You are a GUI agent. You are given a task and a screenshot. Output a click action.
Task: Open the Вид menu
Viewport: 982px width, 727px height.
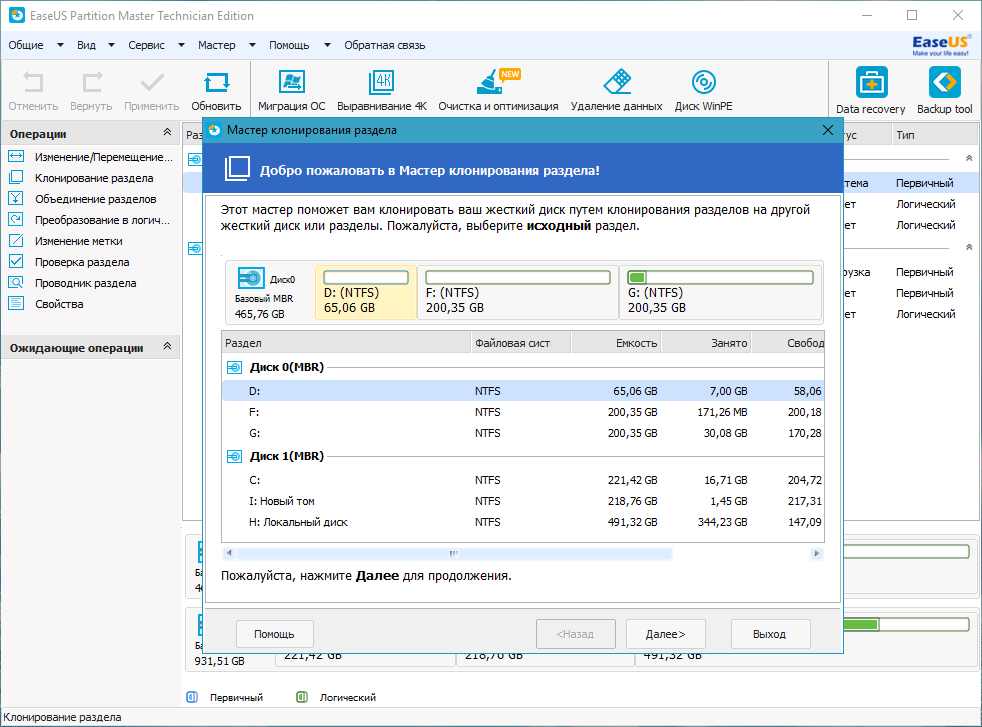coord(86,45)
